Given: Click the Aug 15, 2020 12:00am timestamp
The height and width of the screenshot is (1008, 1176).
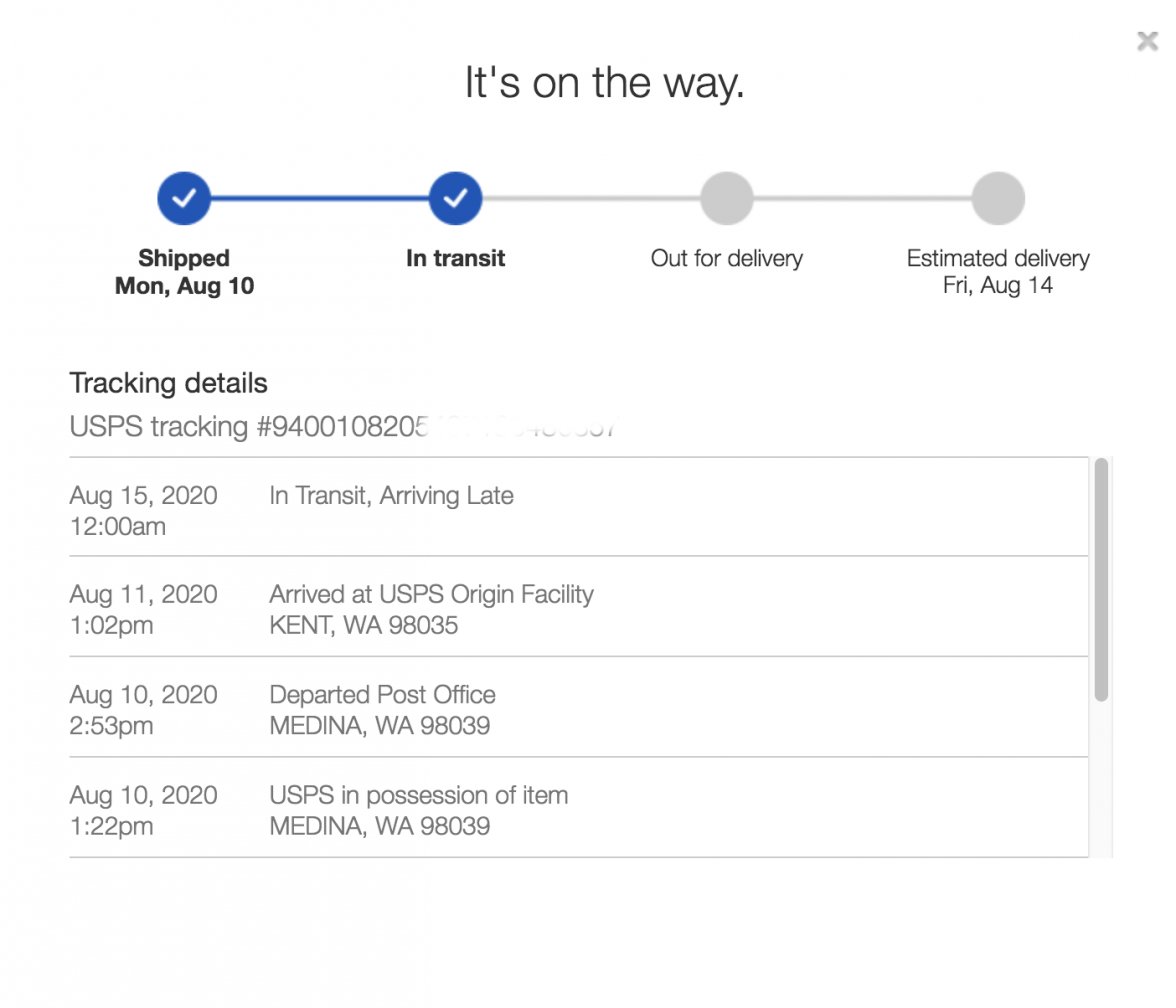Looking at the screenshot, I should click(143, 510).
